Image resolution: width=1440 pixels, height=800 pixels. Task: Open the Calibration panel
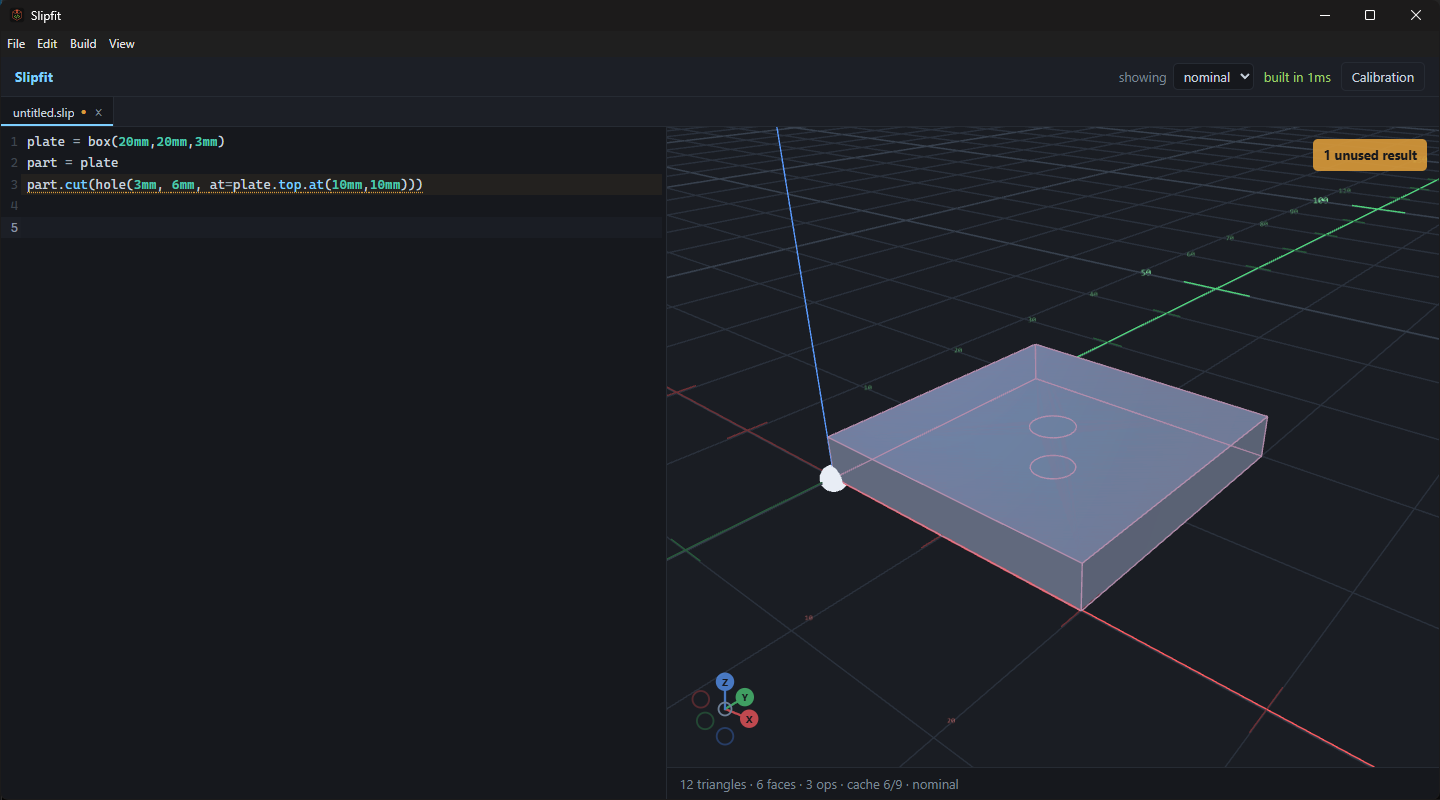pos(1383,77)
